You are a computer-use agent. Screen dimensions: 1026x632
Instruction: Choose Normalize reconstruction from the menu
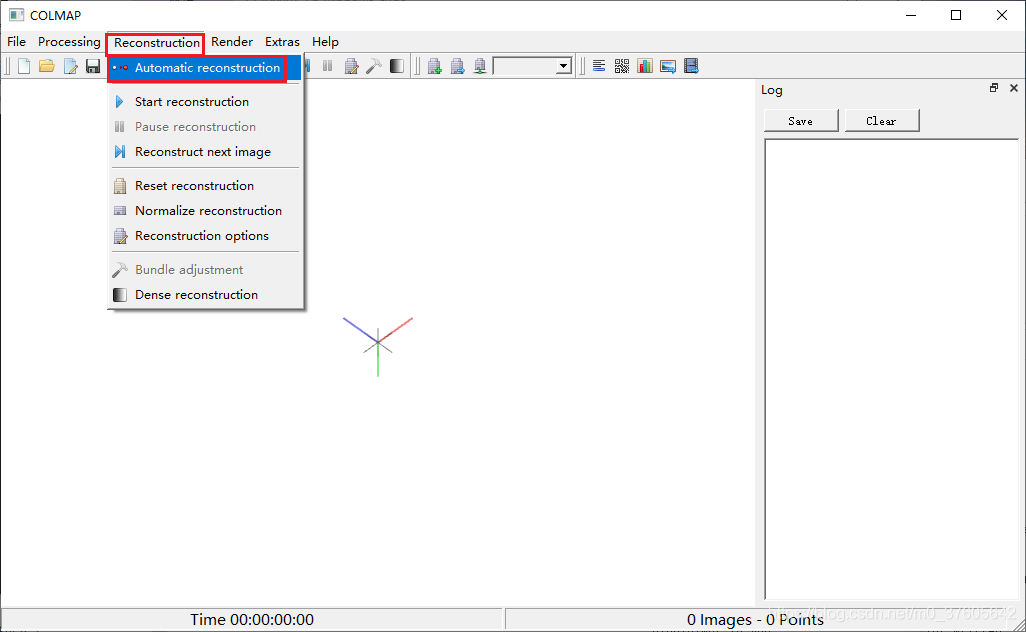(x=205, y=211)
